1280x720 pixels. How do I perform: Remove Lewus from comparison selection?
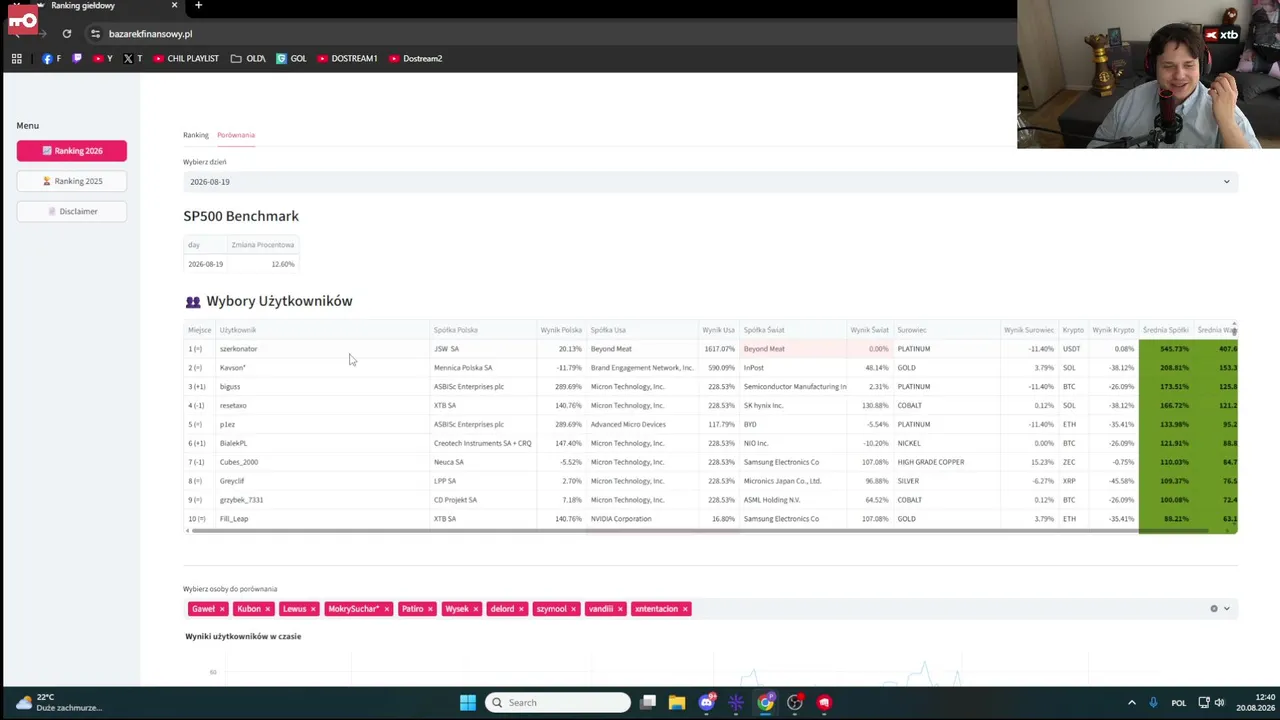click(x=313, y=609)
